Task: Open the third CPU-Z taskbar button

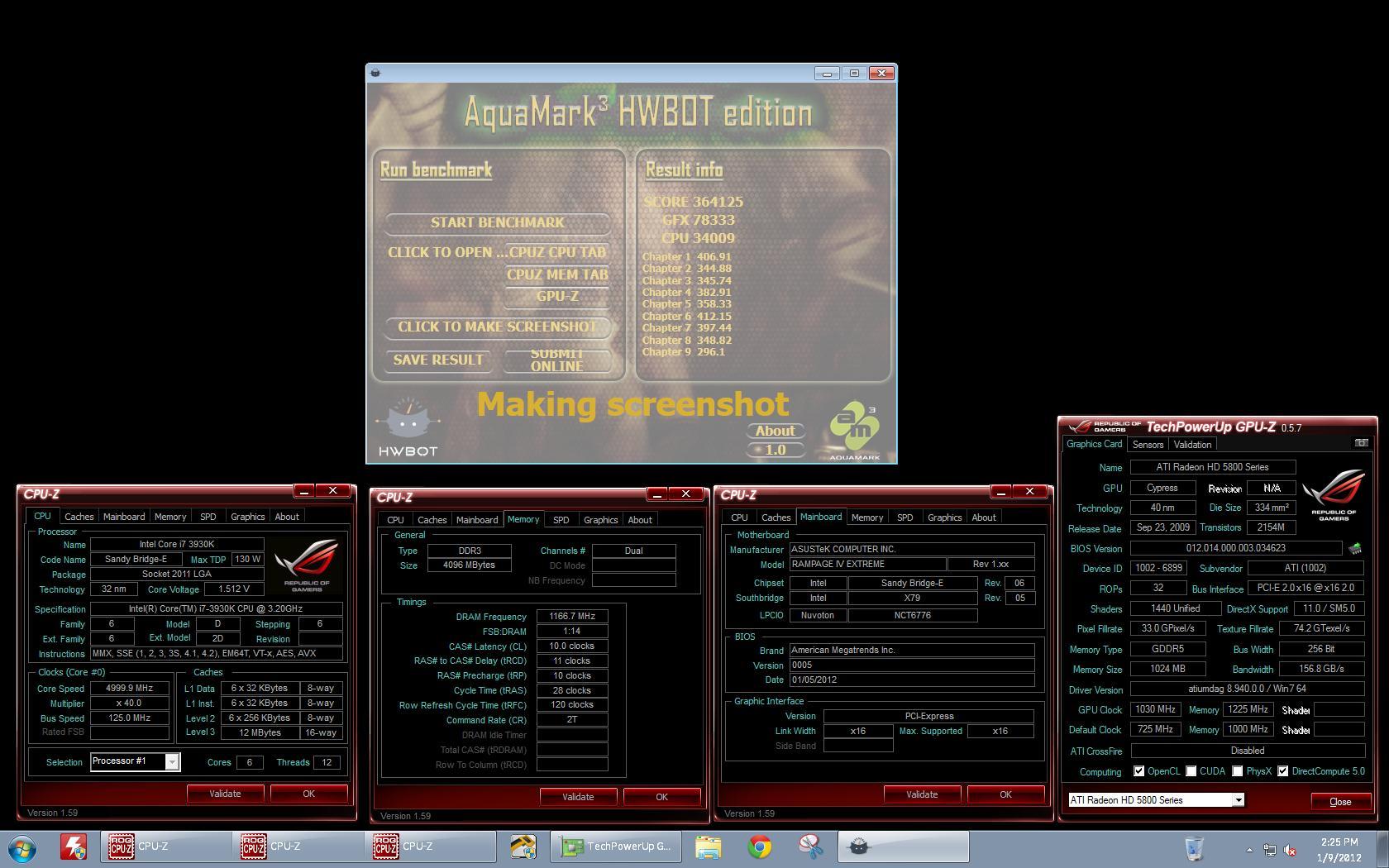Action: pos(430,847)
